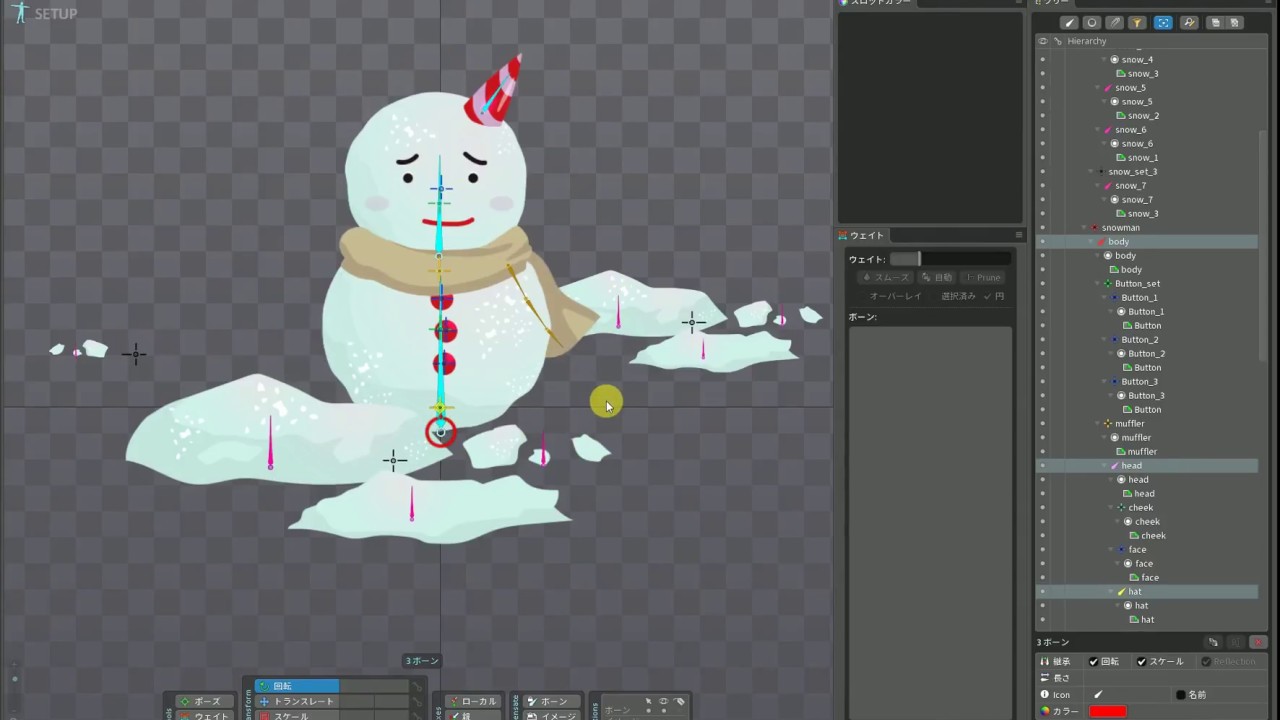The width and height of the screenshot is (1280, 720).
Task: Collapse the snow_set_3 node
Action: click(1092, 171)
